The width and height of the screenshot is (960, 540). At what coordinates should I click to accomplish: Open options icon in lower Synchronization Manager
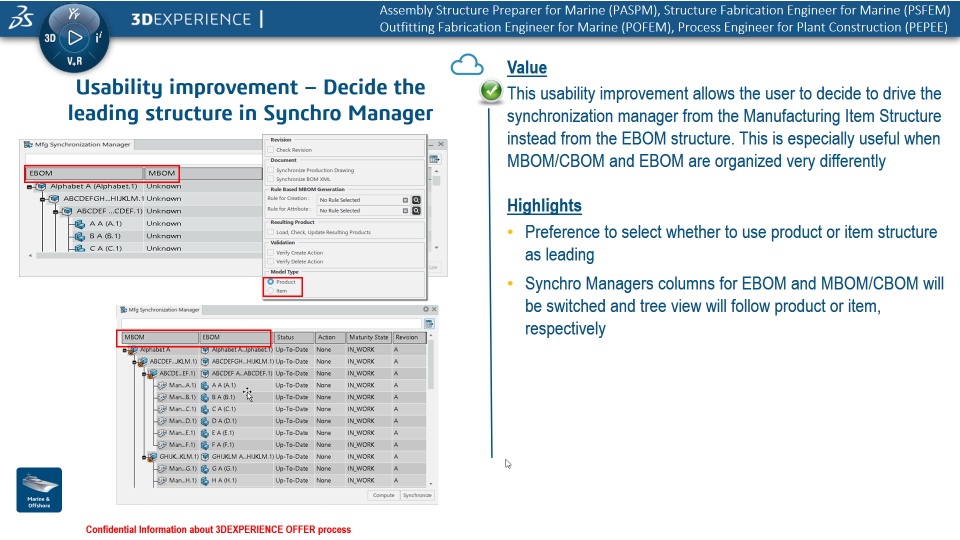click(429, 324)
